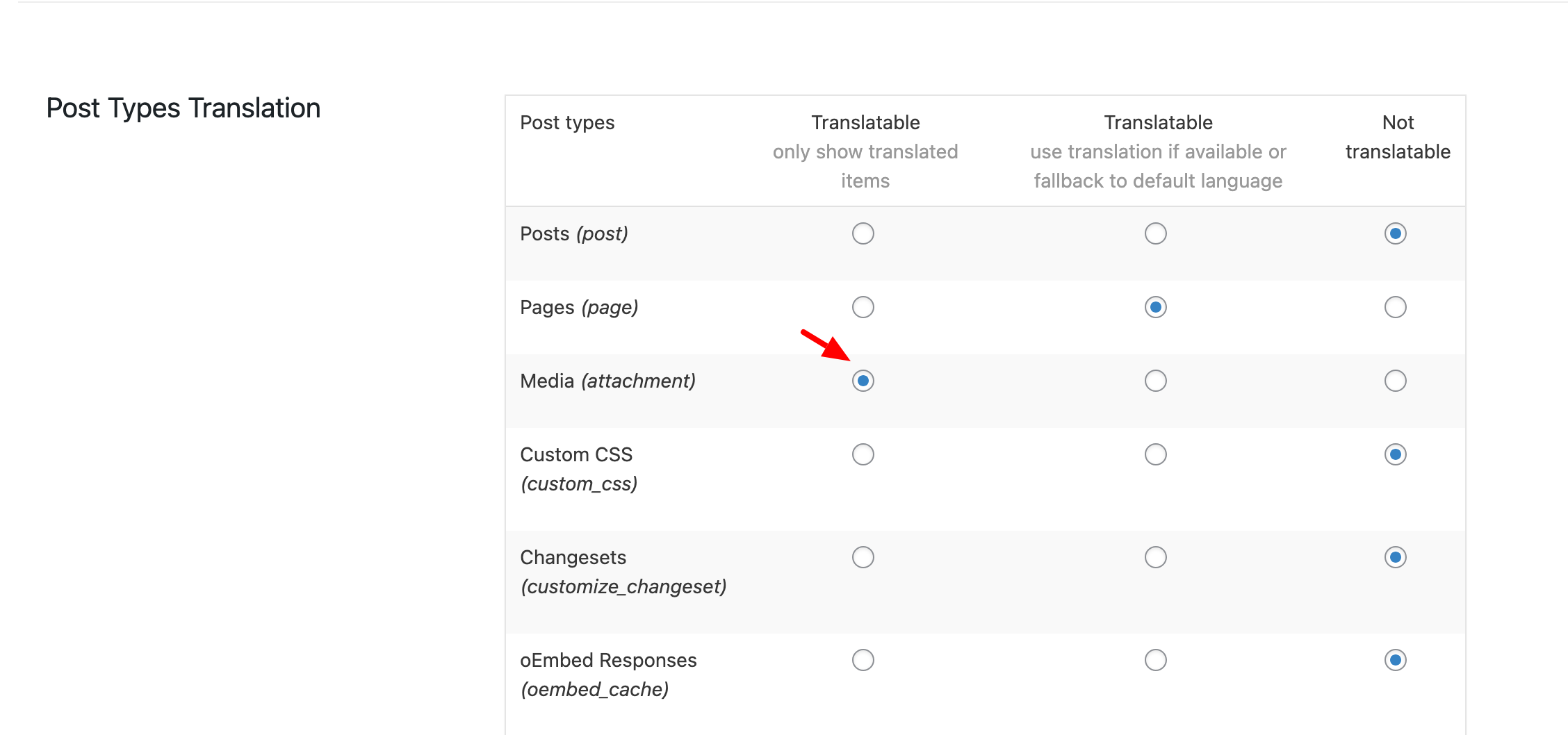Set Custom CSS to only show translated items
This screenshot has width=1568, height=735.
(863, 454)
